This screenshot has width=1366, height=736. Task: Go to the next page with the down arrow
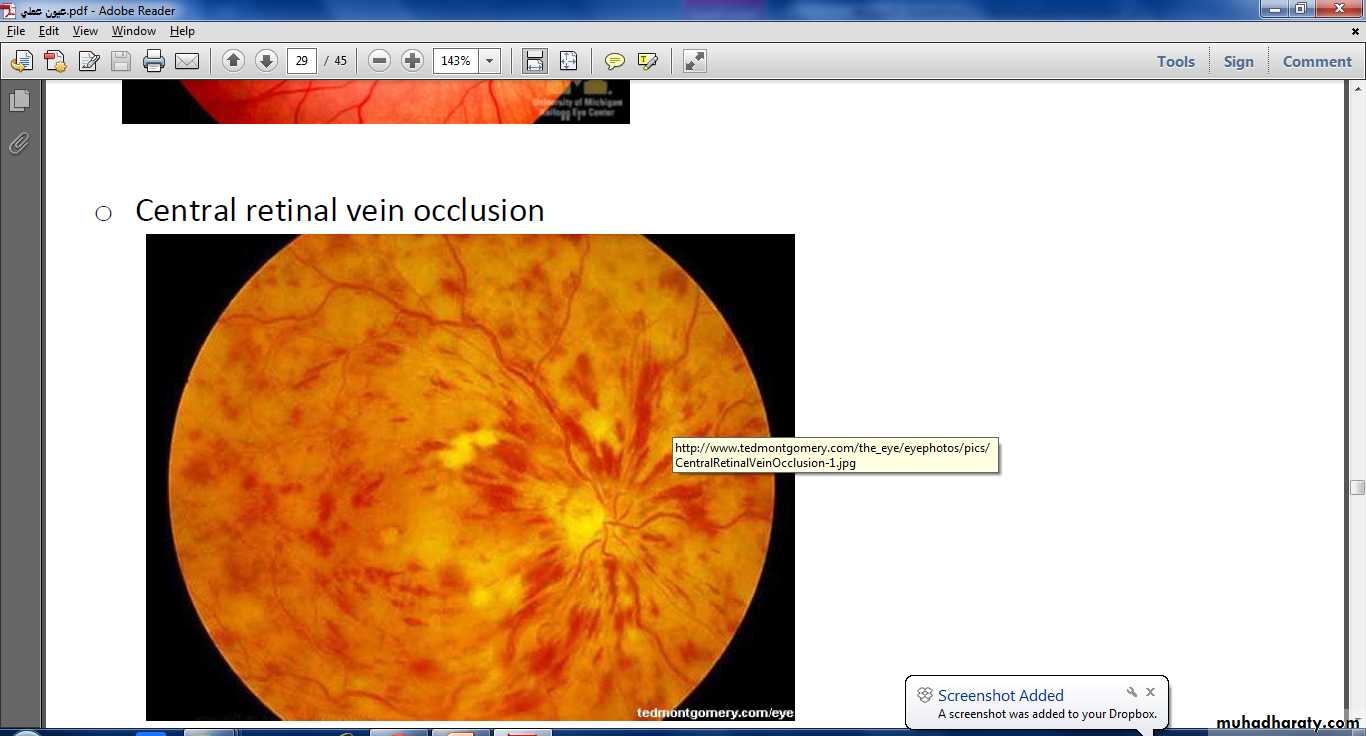pyautogui.click(x=266, y=61)
